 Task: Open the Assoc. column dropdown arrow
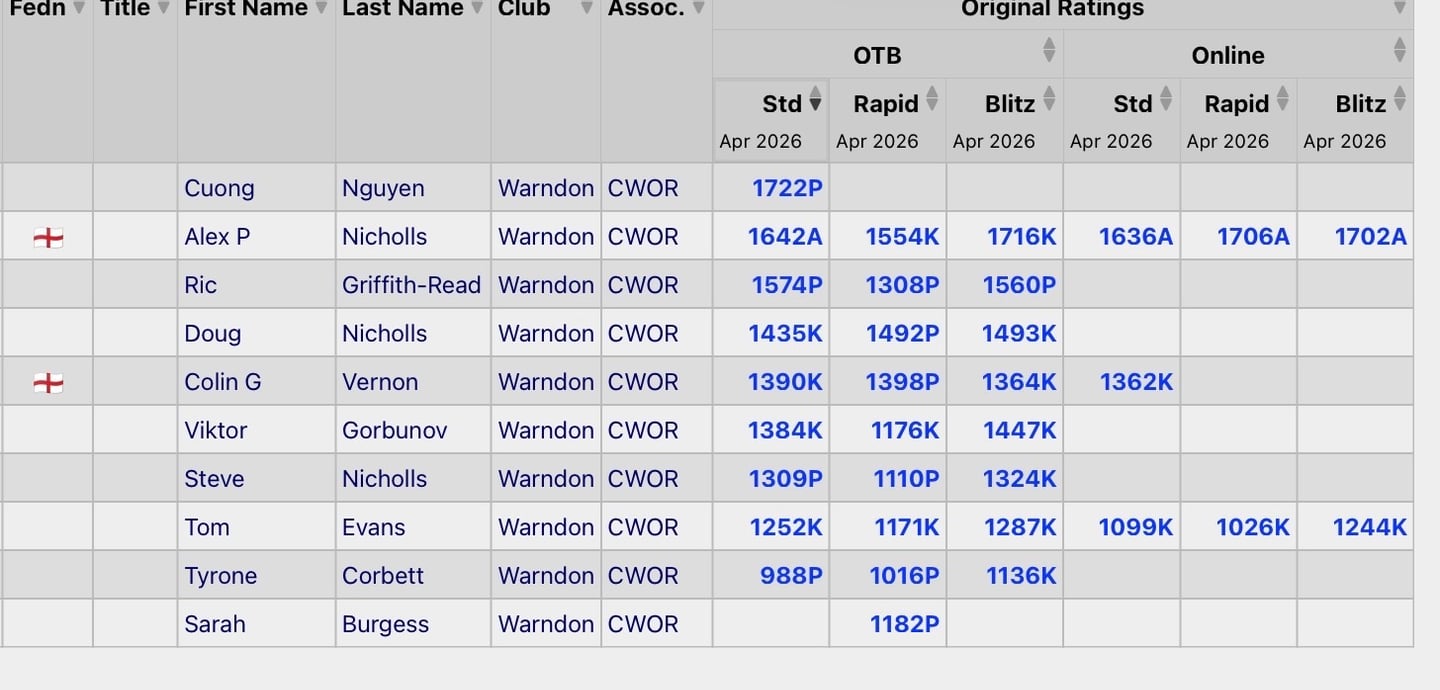(698, 9)
